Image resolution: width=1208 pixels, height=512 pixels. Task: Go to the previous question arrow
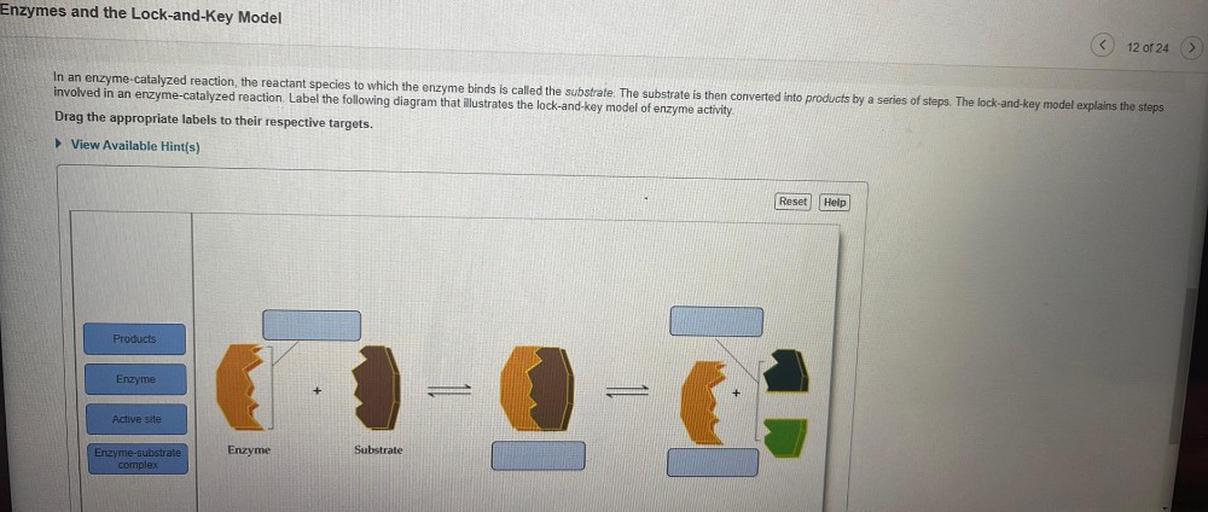coord(1103,47)
